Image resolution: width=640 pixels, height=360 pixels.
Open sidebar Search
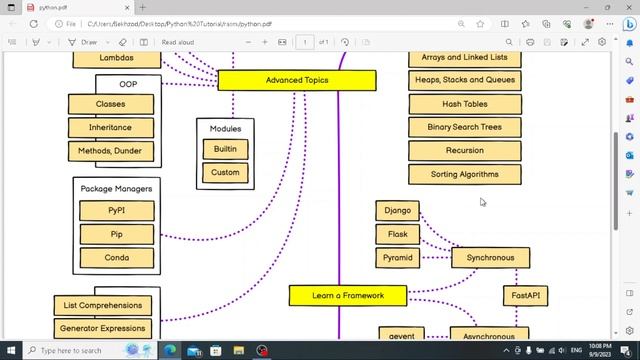630,62
